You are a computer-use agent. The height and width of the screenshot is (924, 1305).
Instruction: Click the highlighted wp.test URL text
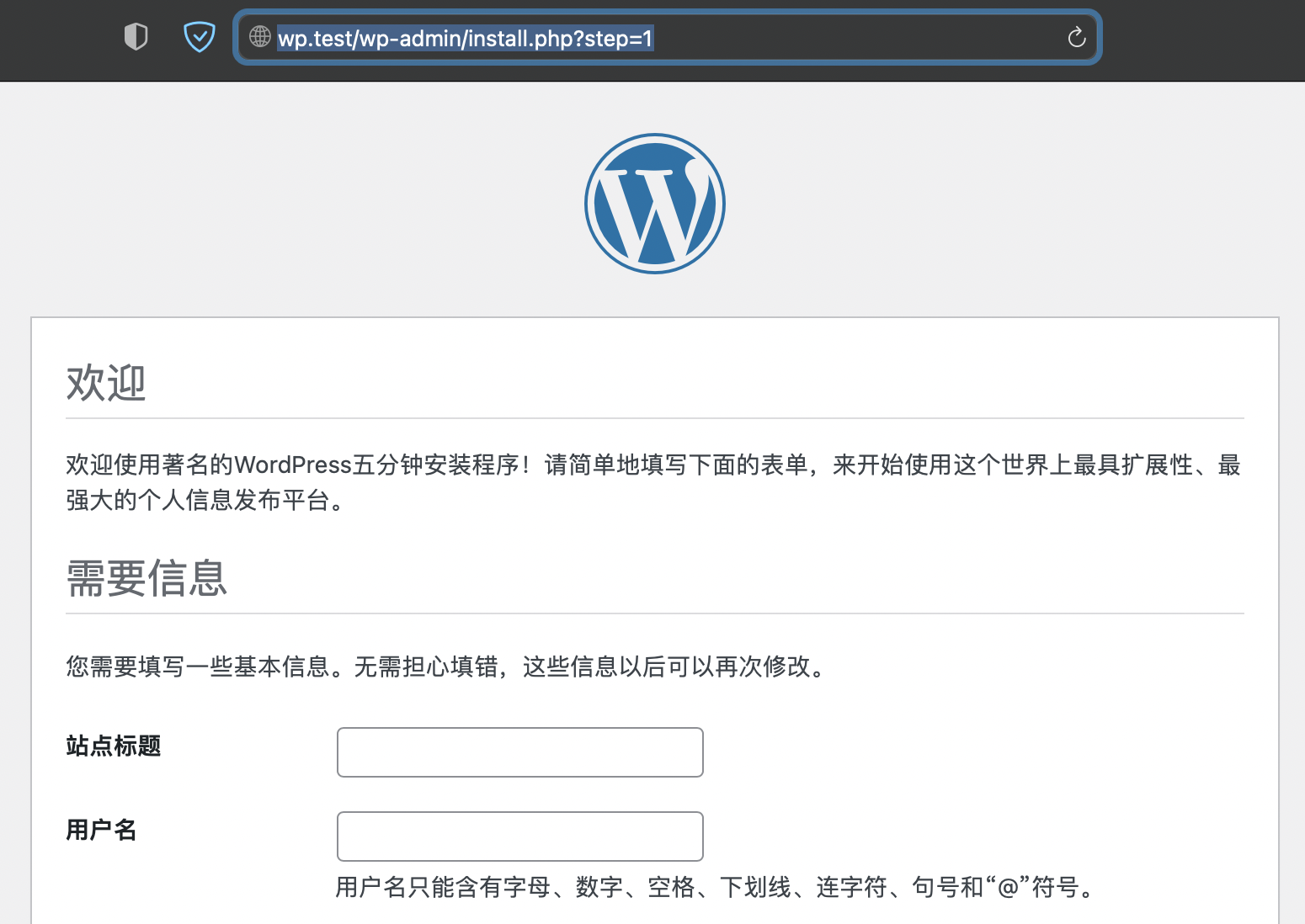click(465, 39)
